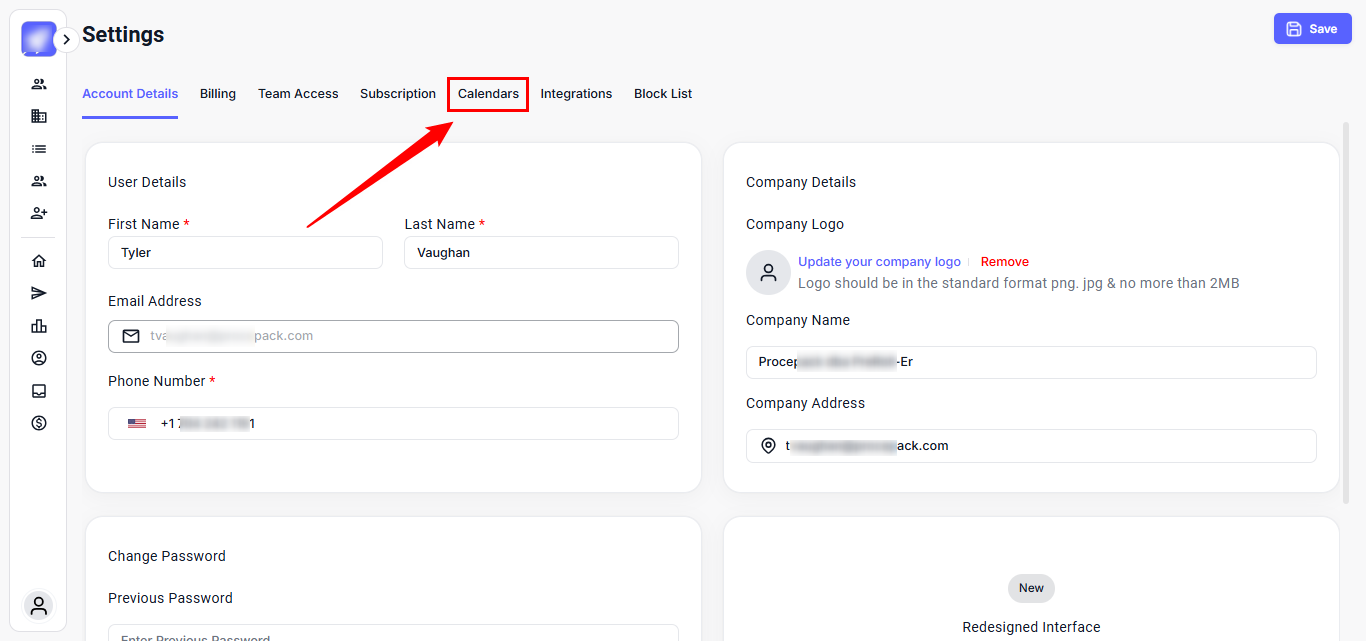The height and width of the screenshot is (641, 1366).
Task: Go to the home icon in sidebar
Action: point(39,261)
